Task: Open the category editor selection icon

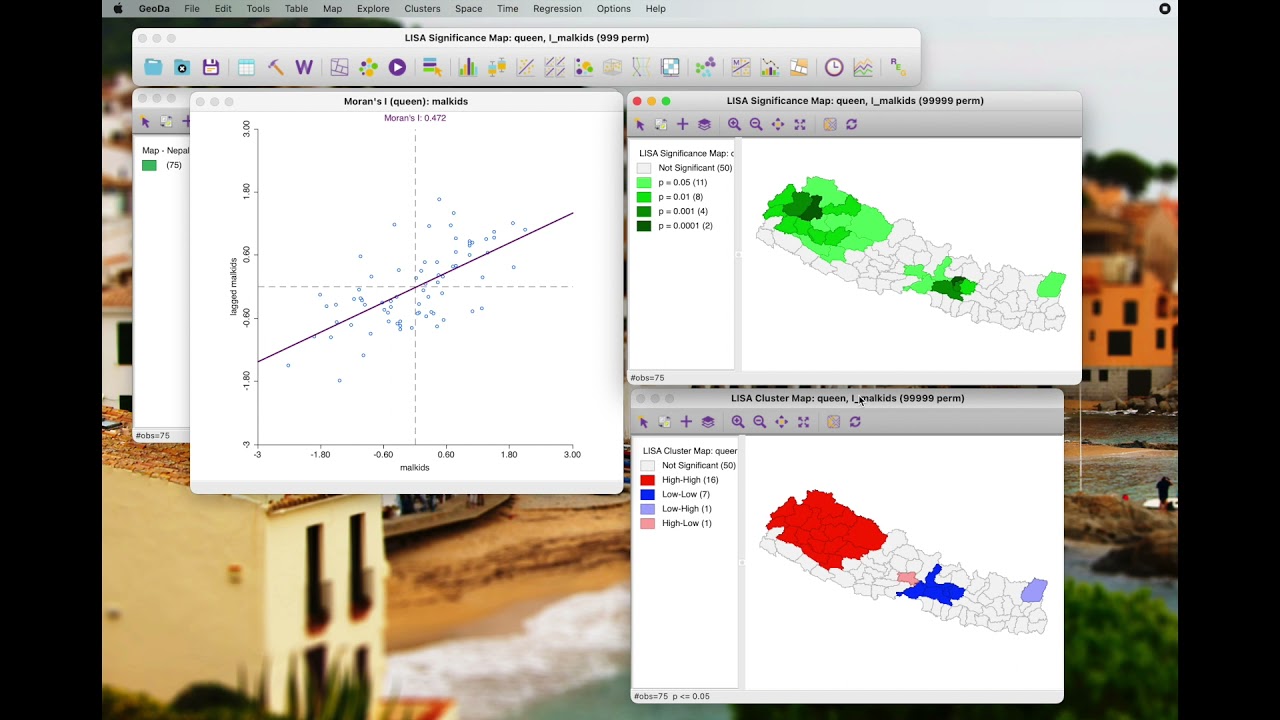Action: coord(432,67)
